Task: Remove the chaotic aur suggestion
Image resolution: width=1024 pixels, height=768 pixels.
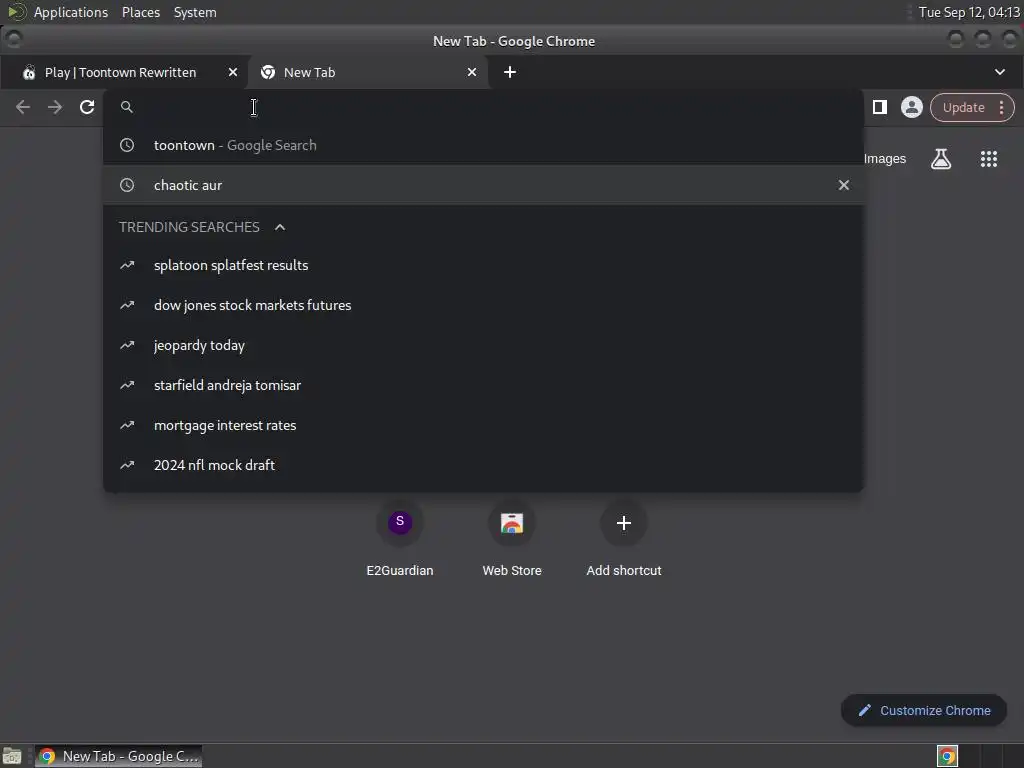Action: coord(844,185)
